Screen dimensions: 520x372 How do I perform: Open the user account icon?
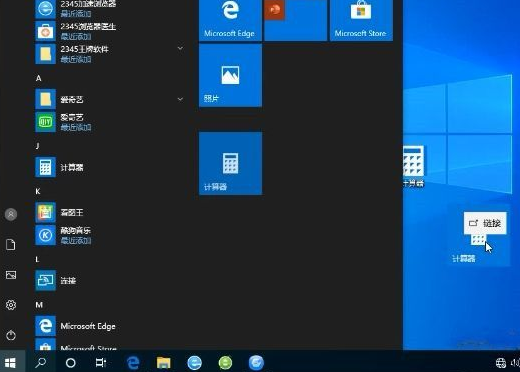coord(11,214)
